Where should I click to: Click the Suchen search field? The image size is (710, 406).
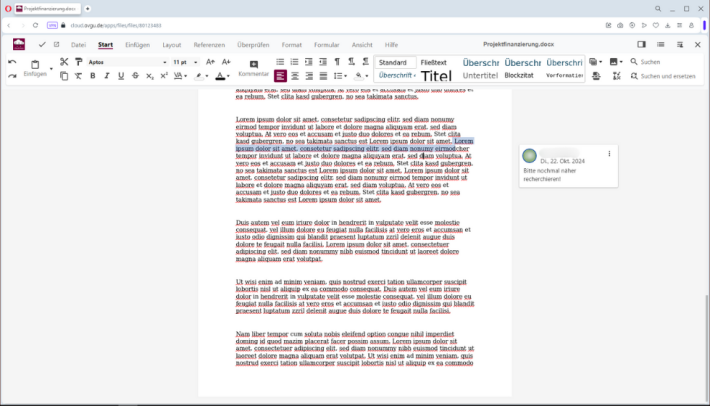[x=651, y=62]
